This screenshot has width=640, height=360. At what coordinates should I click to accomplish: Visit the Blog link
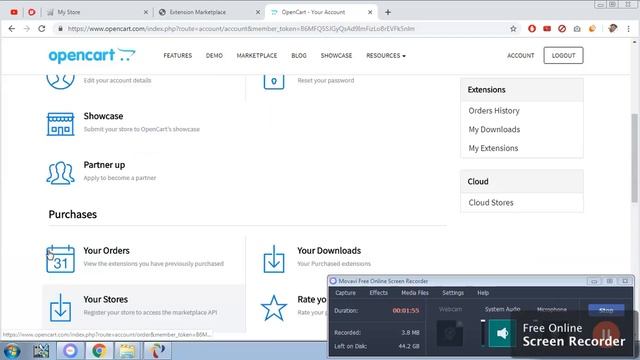299,56
